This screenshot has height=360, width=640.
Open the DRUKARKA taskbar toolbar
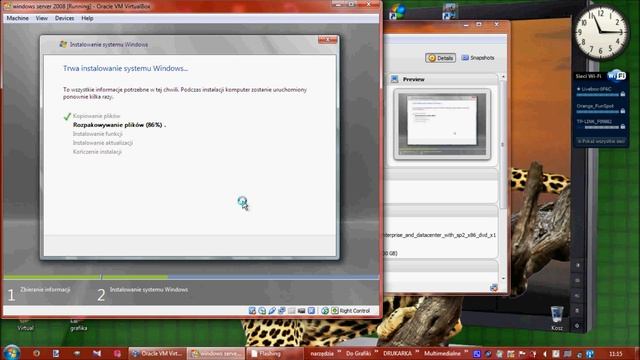tap(397, 353)
